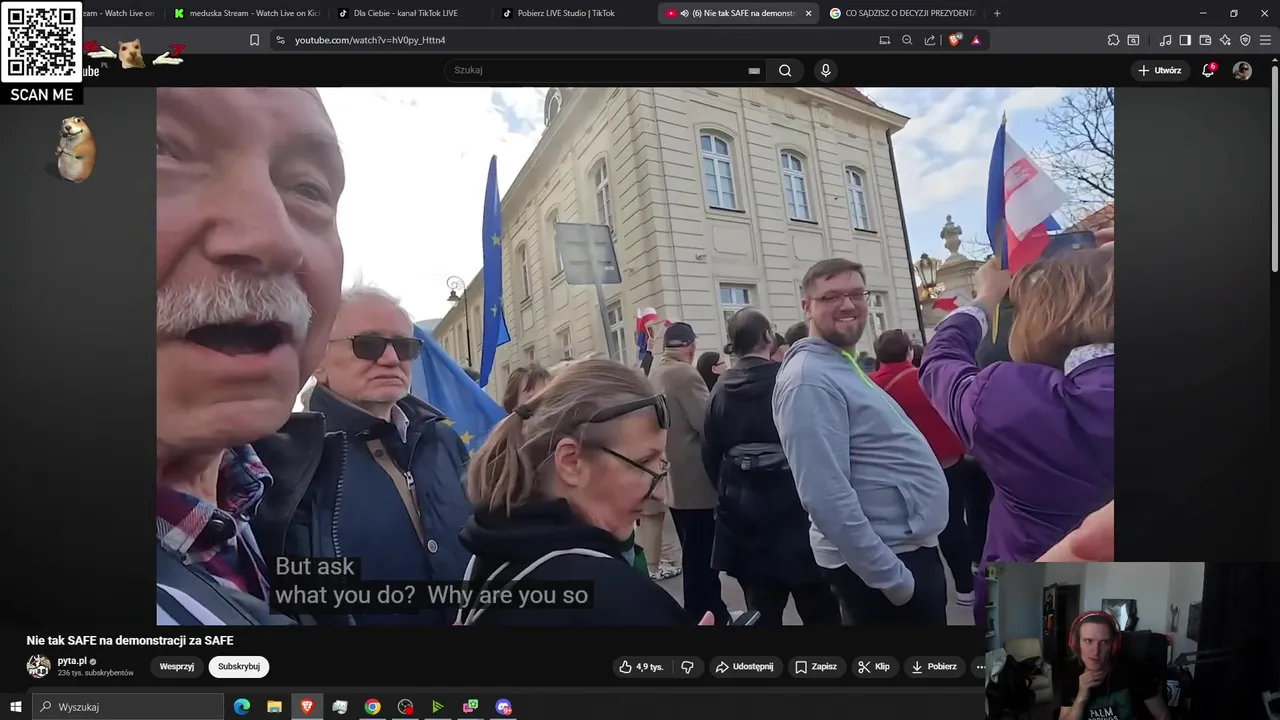The height and width of the screenshot is (720, 1280).
Task: Close the Nie tak SAFE YouTube tab
Action: tap(808, 13)
